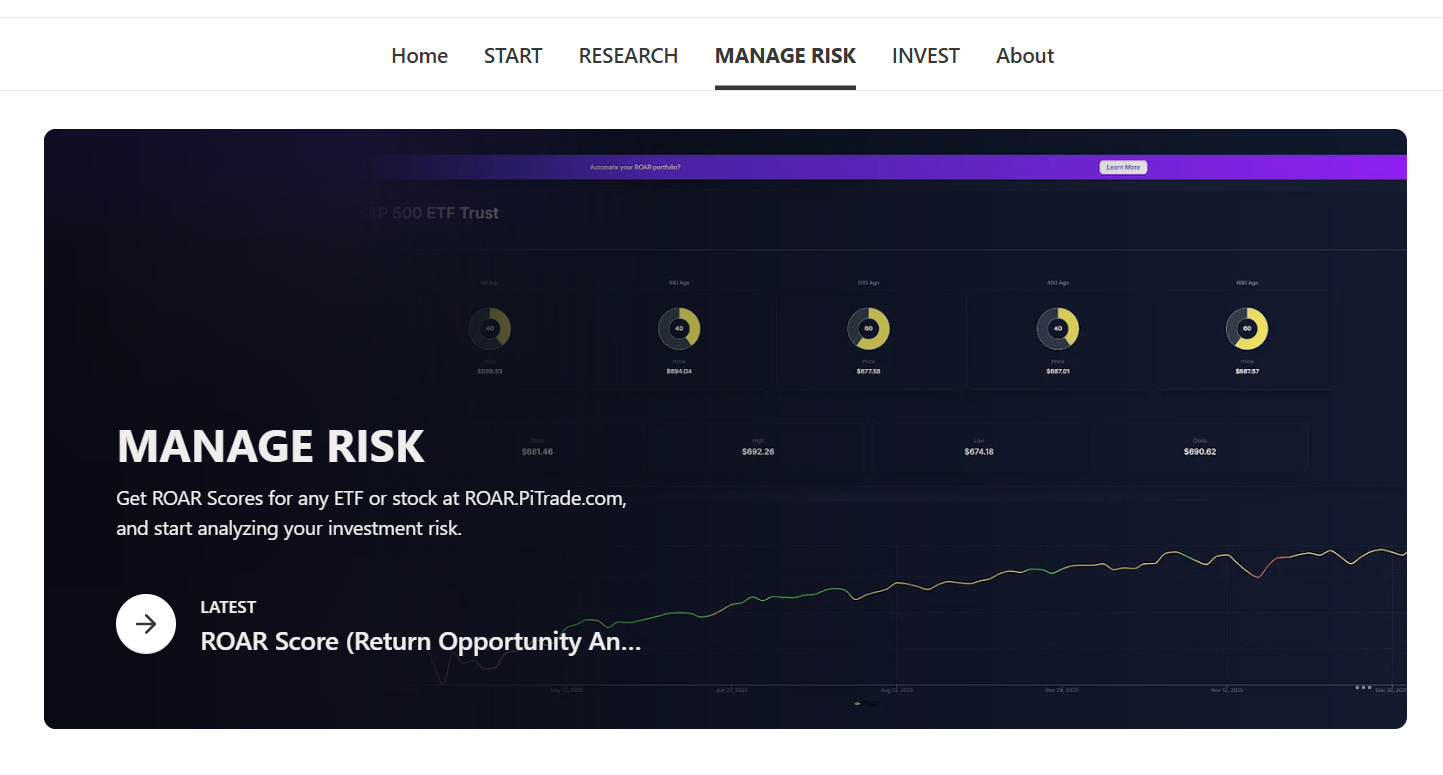Open the About page

point(1025,56)
